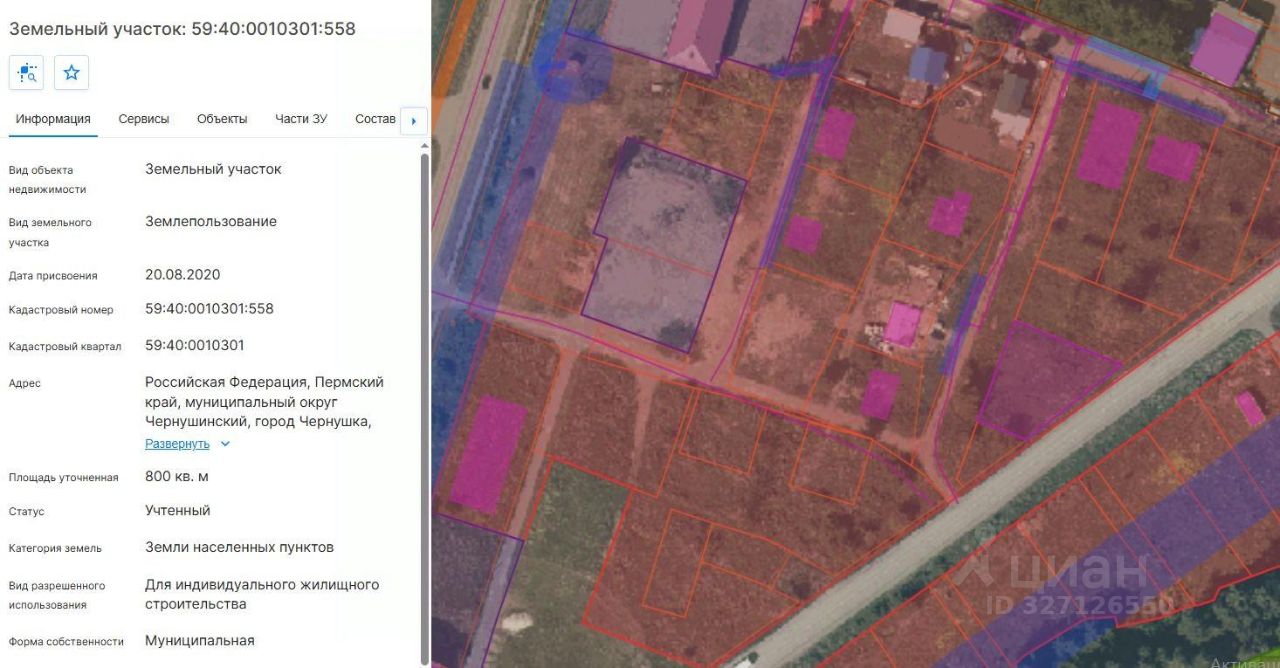Select the area value 800 кв. м
The image size is (1280, 668).
point(177,476)
